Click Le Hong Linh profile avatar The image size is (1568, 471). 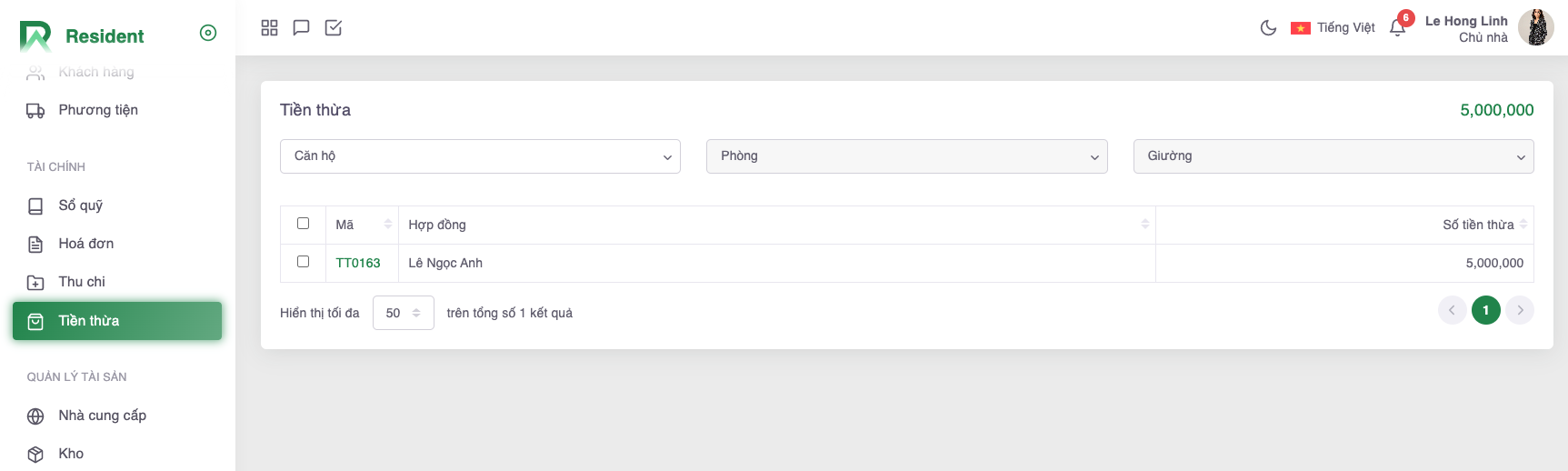pyautogui.click(x=1535, y=28)
